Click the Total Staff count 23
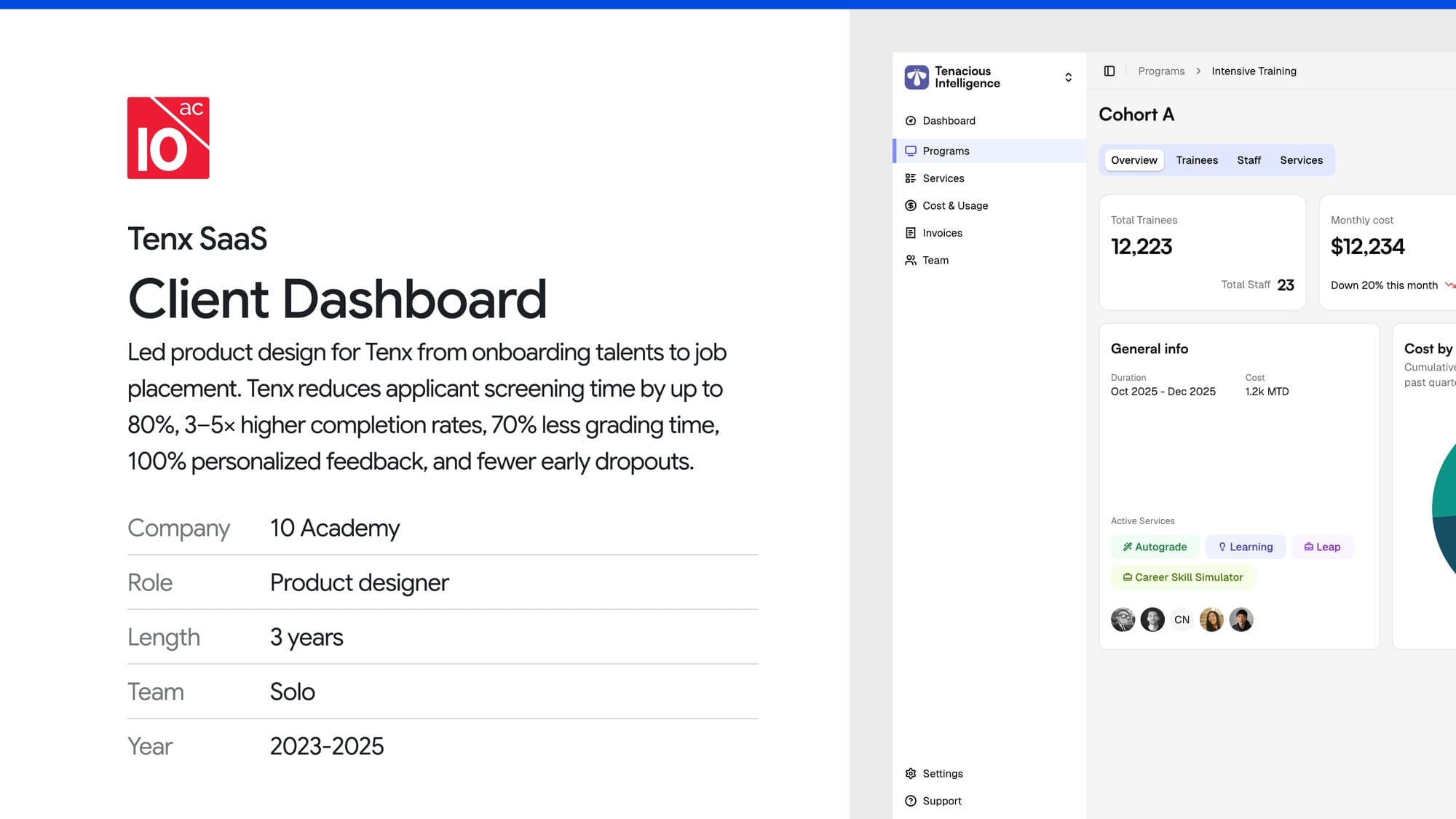1456x819 pixels. click(x=1286, y=285)
